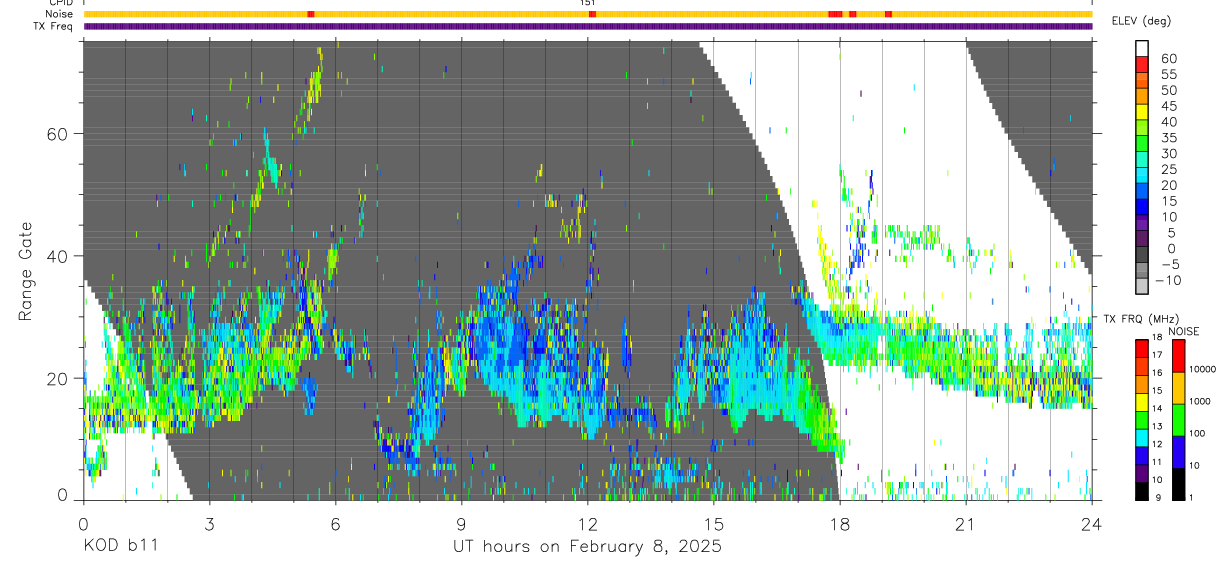Click the NOISE legend label "1000"
The width and height of the screenshot is (1228, 567).
(1198, 401)
